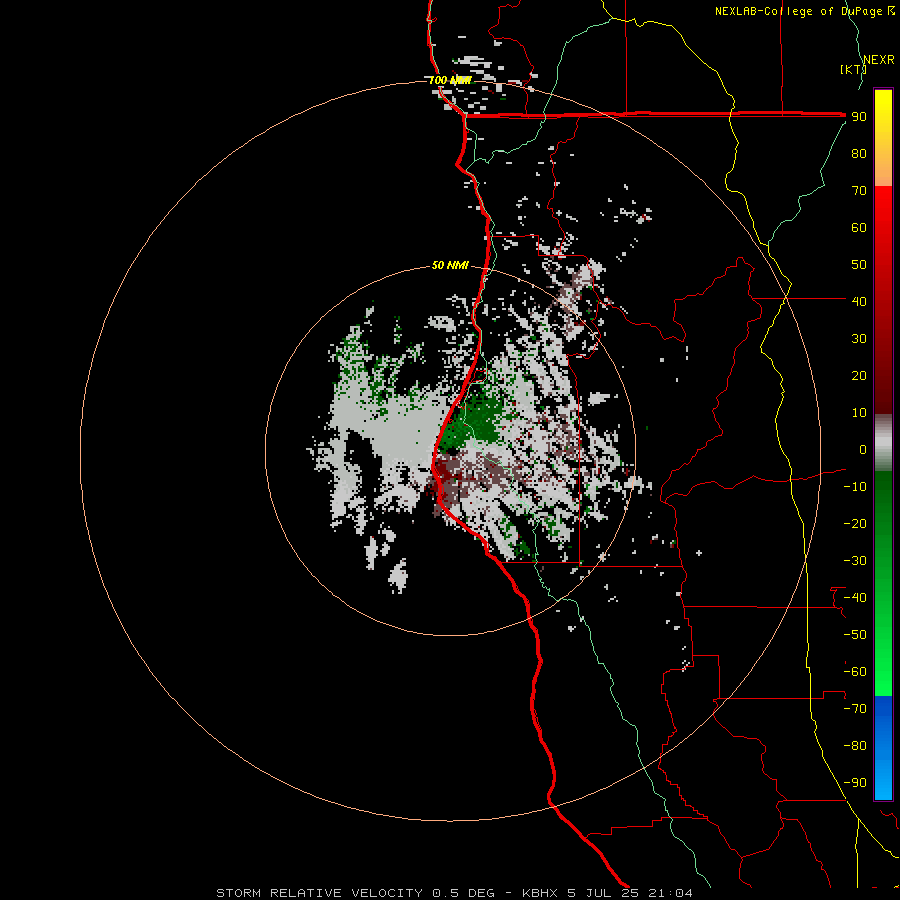This screenshot has width=900, height=900.
Task: Click the 60 value on the velocity scale
Action: [x=859, y=228]
